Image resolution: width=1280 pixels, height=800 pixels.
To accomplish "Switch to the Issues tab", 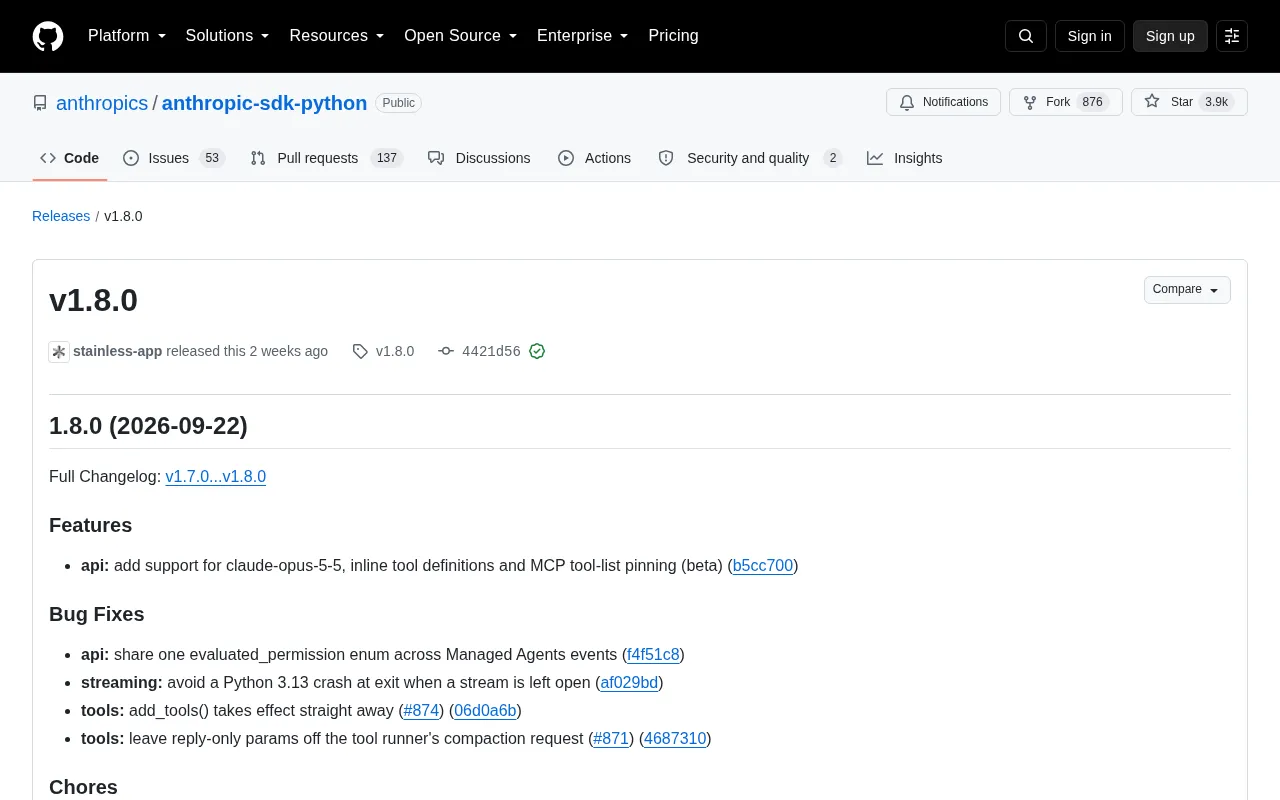I will click(x=174, y=158).
